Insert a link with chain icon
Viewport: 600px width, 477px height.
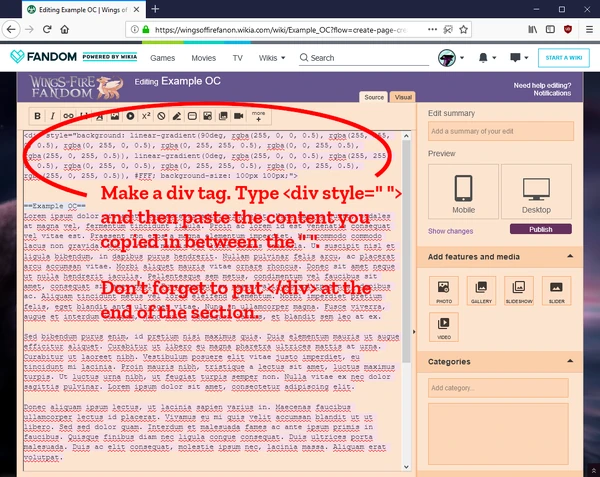click(68, 116)
